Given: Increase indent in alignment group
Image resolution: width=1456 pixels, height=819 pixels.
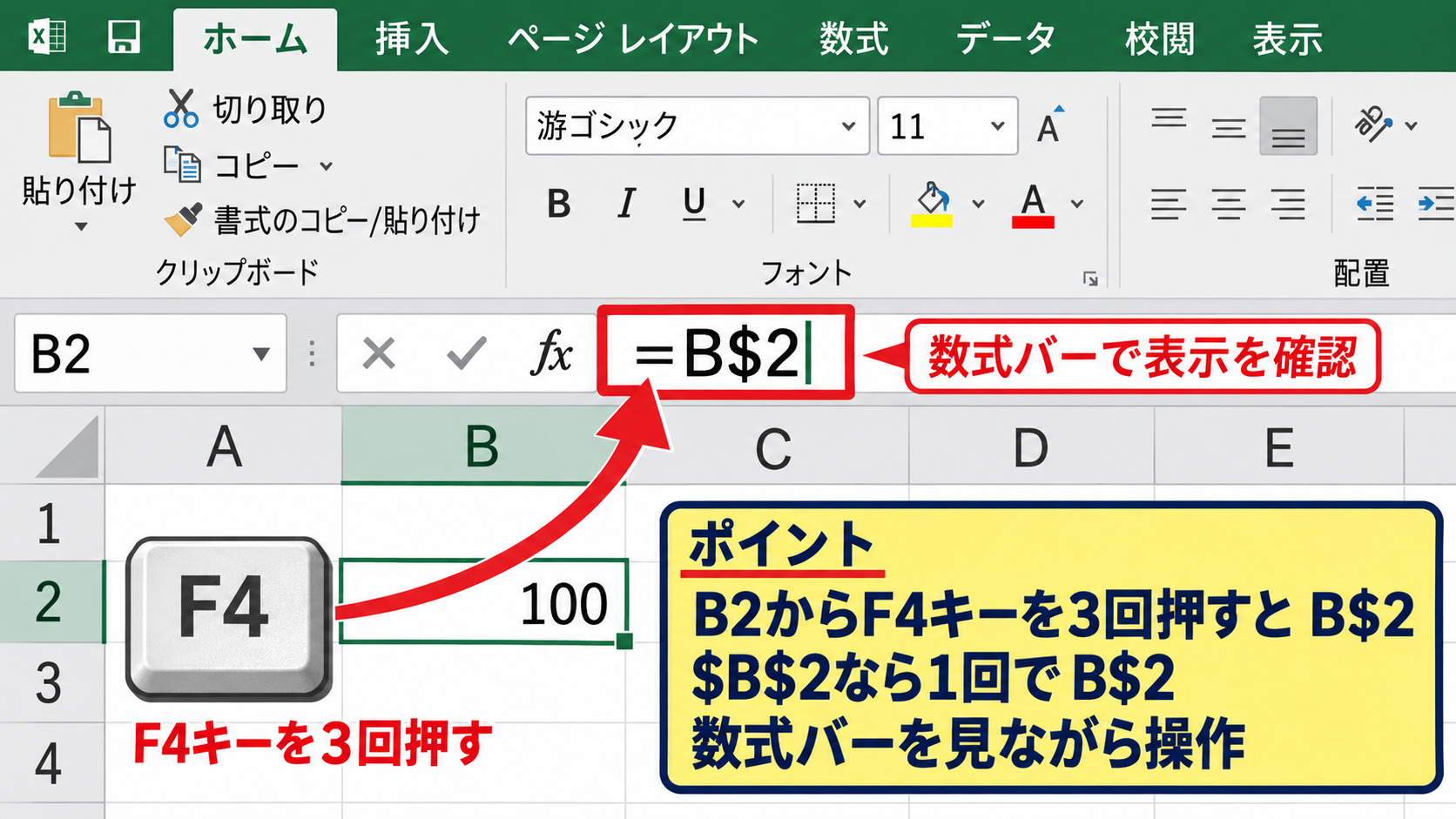Looking at the screenshot, I should (x=1435, y=204).
